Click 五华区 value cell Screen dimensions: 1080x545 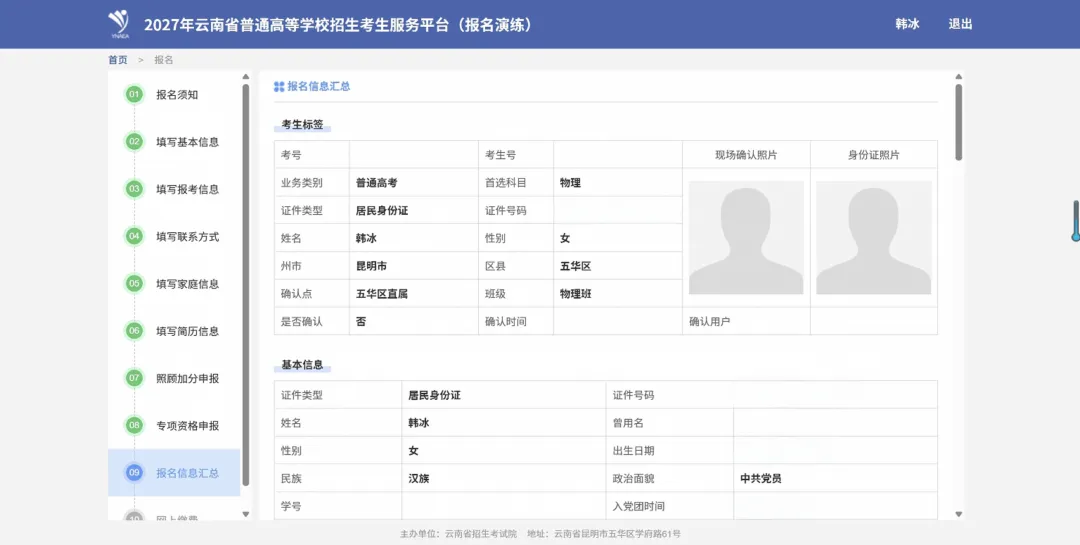pyautogui.click(x=618, y=266)
